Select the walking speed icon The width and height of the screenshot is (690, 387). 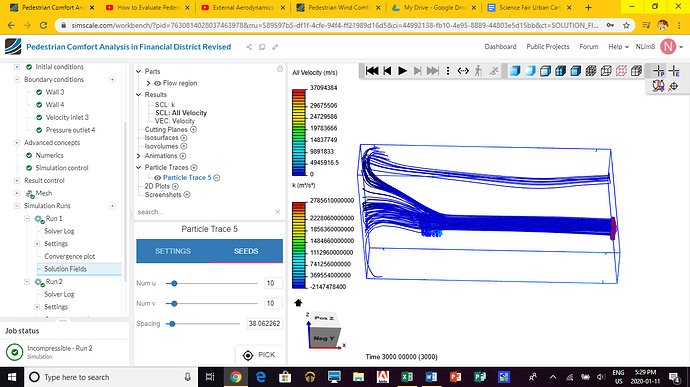click(478, 71)
